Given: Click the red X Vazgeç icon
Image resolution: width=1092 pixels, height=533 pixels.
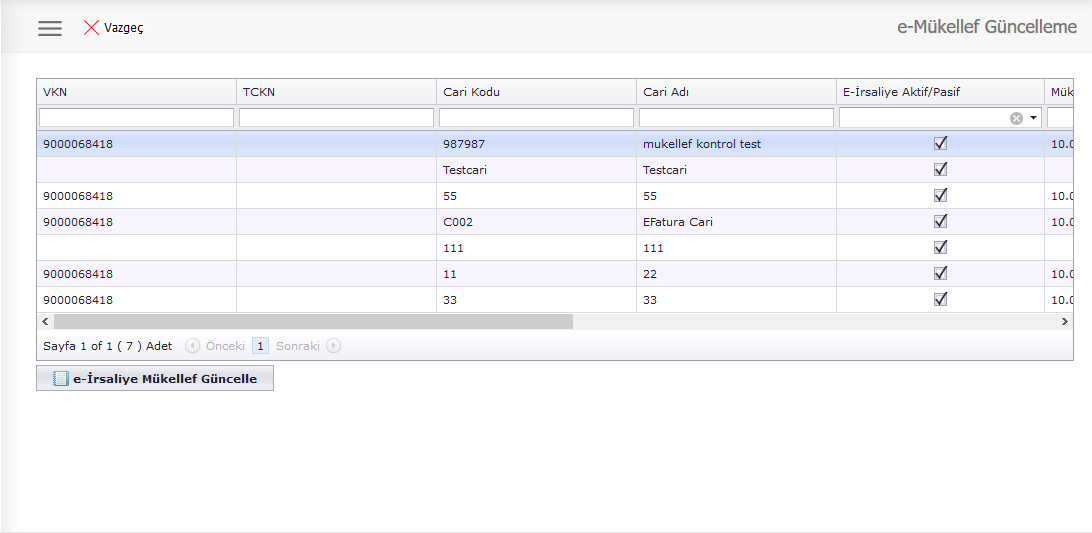Looking at the screenshot, I should 92,28.
